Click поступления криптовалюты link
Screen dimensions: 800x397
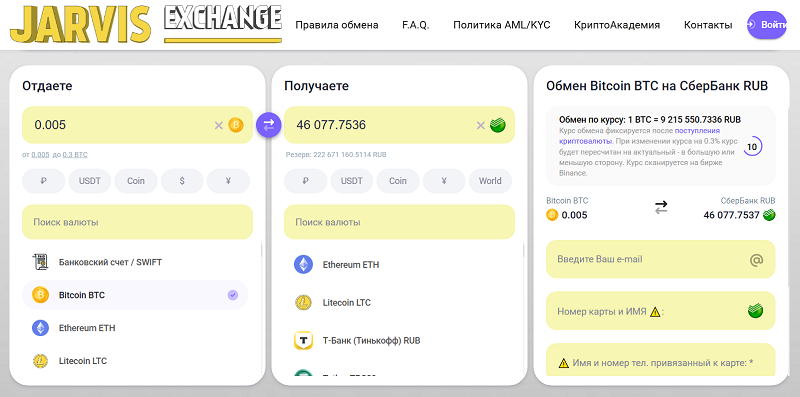640,135
